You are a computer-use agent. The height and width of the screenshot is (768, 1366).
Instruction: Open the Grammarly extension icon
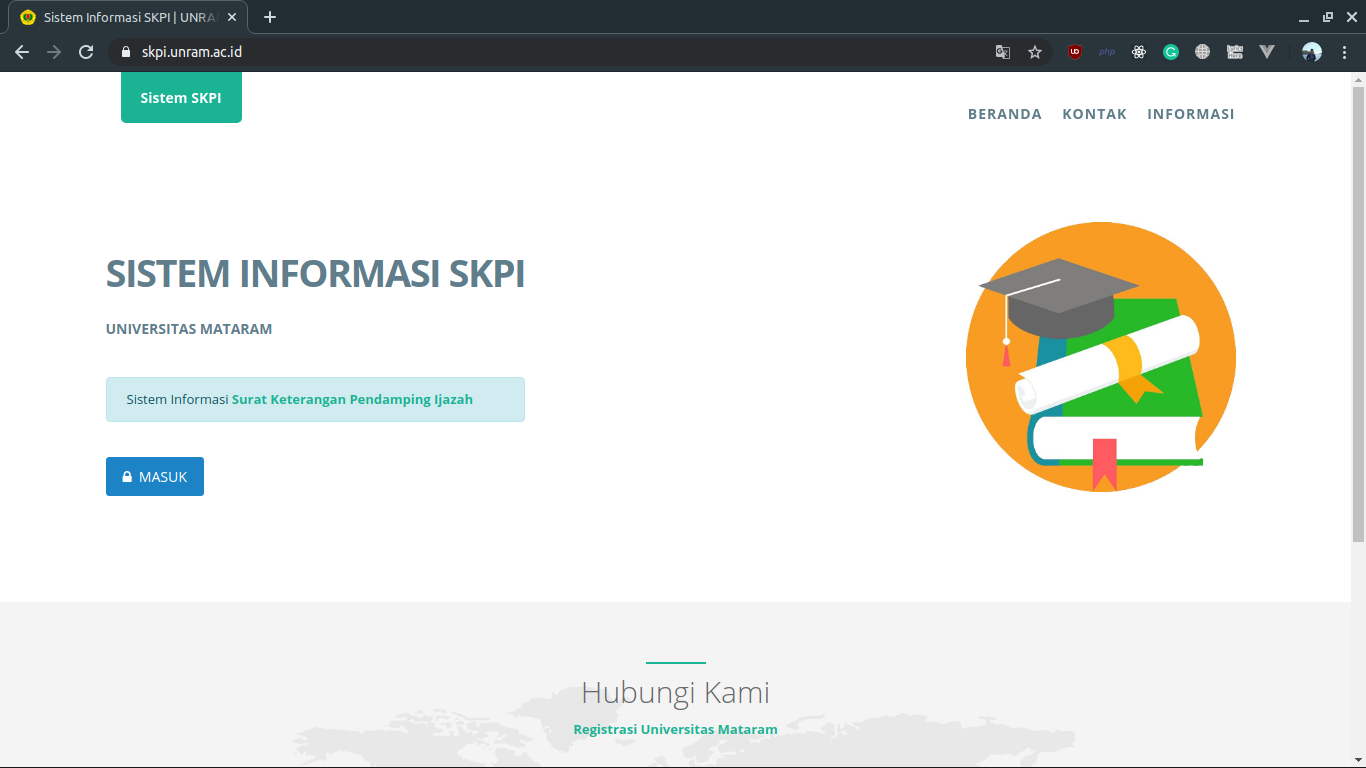coord(1171,52)
